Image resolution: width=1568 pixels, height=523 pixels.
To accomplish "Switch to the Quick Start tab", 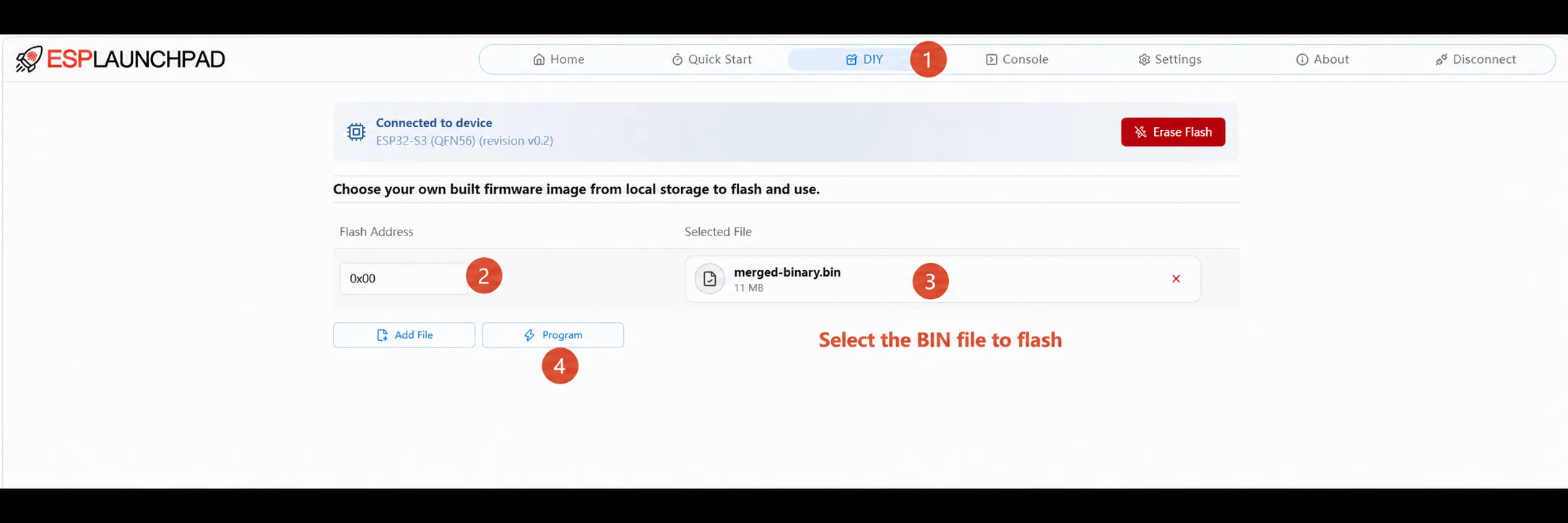I will pyautogui.click(x=711, y=59).
